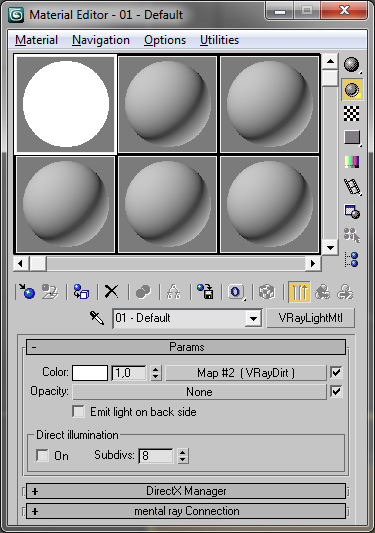
Task: Uncheck the Opacity map checkbox
Action: click(x=336, y=392)
